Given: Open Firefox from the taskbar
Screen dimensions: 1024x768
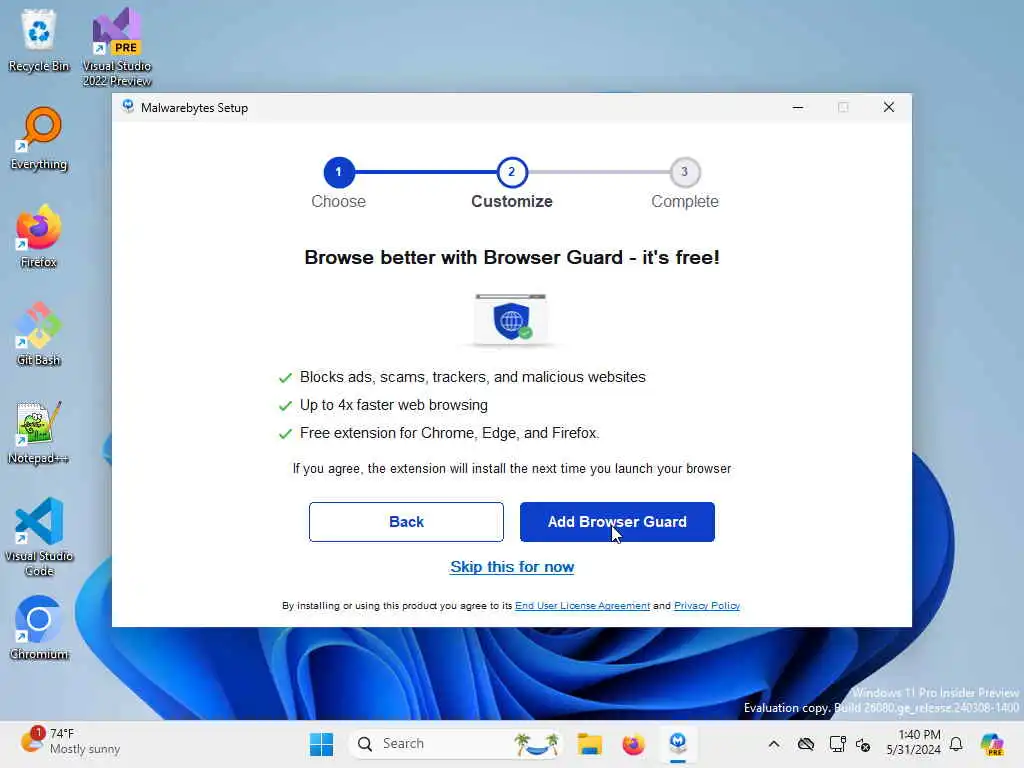Looking at the screenshot, I should (x=633, y=744).
